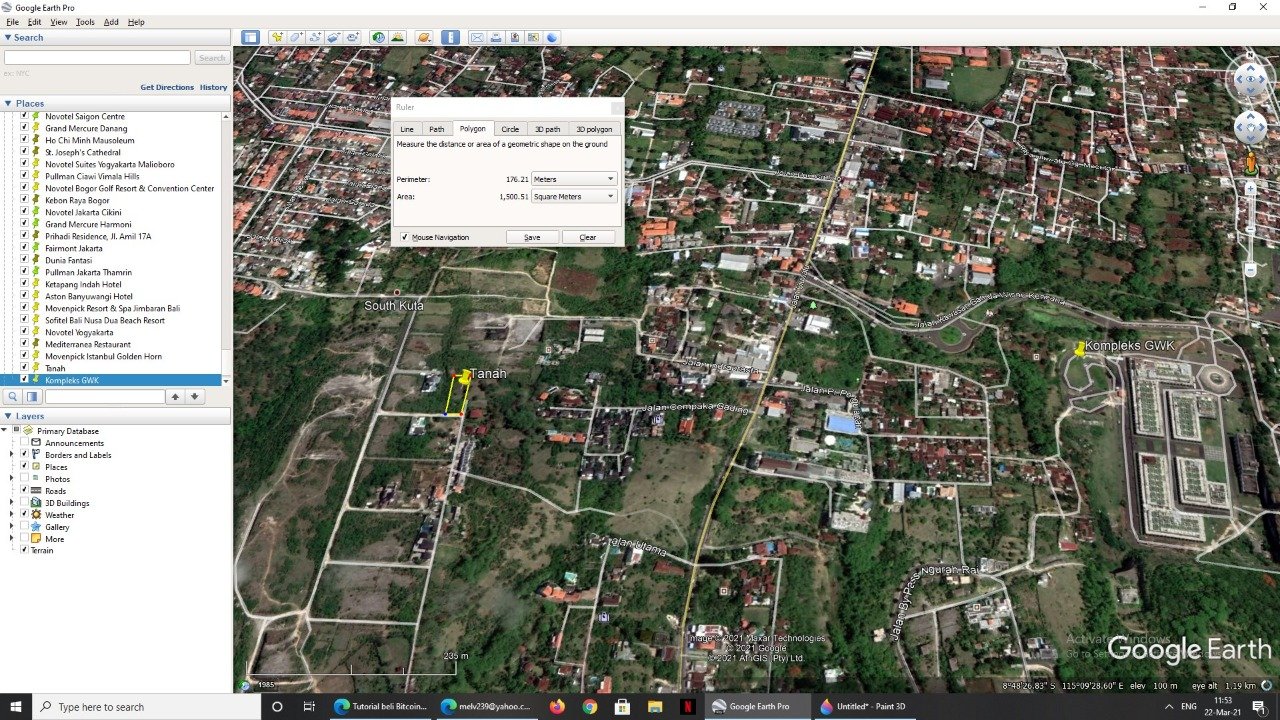The width and height of the screenshot is (1280, 720).
Task: Hide the sidebar using toolbar icon
Action: (250, 37)
